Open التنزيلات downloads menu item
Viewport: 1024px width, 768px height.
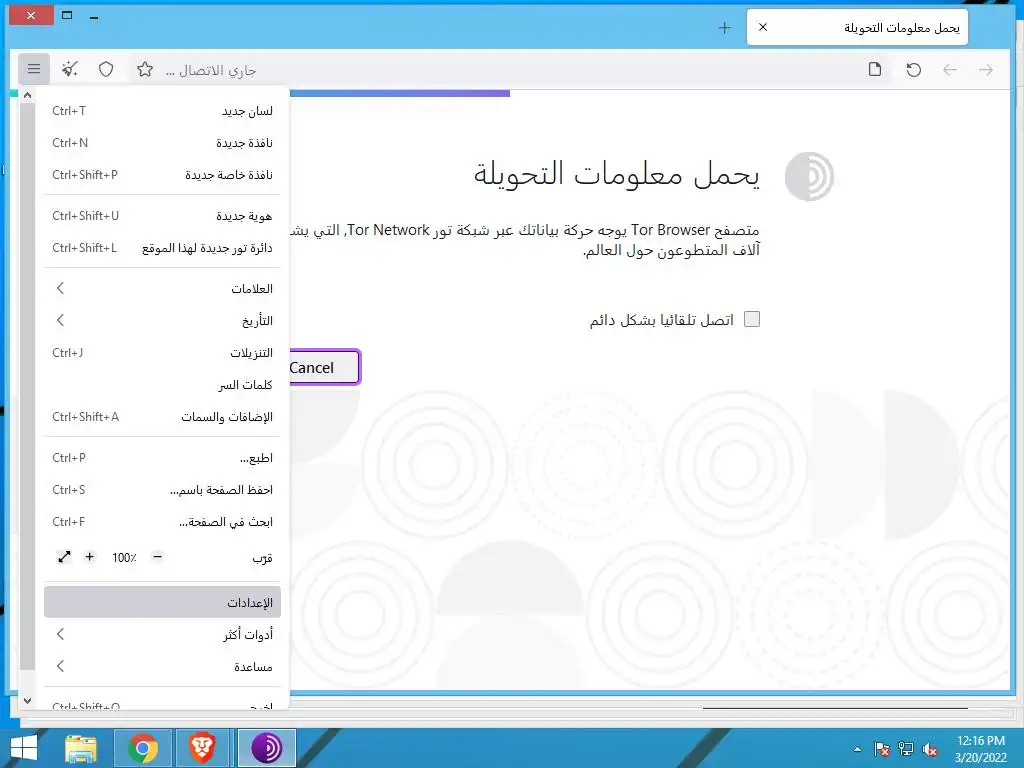[x=163, y=353]
